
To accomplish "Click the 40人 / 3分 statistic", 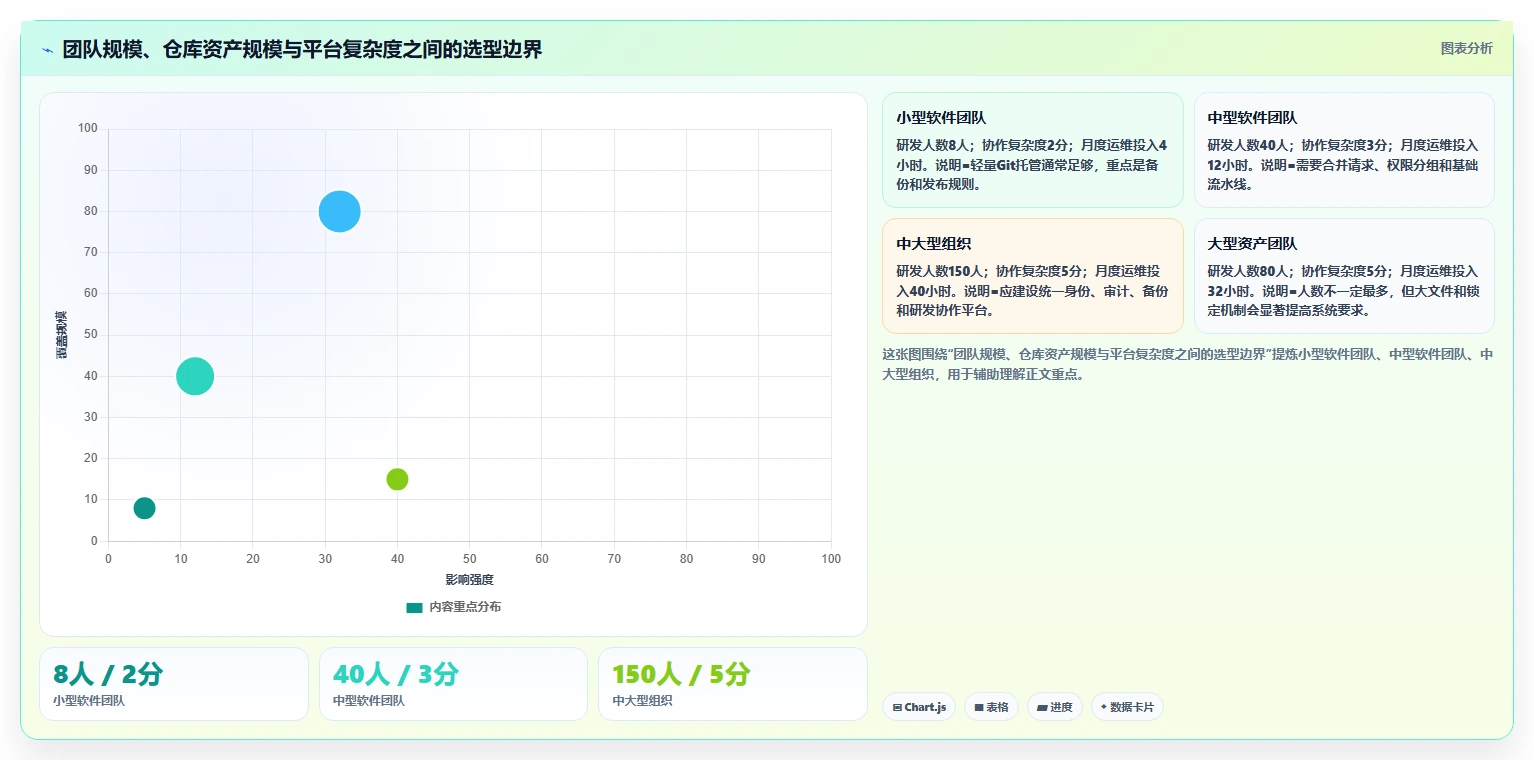I will [x=395, y=675].
